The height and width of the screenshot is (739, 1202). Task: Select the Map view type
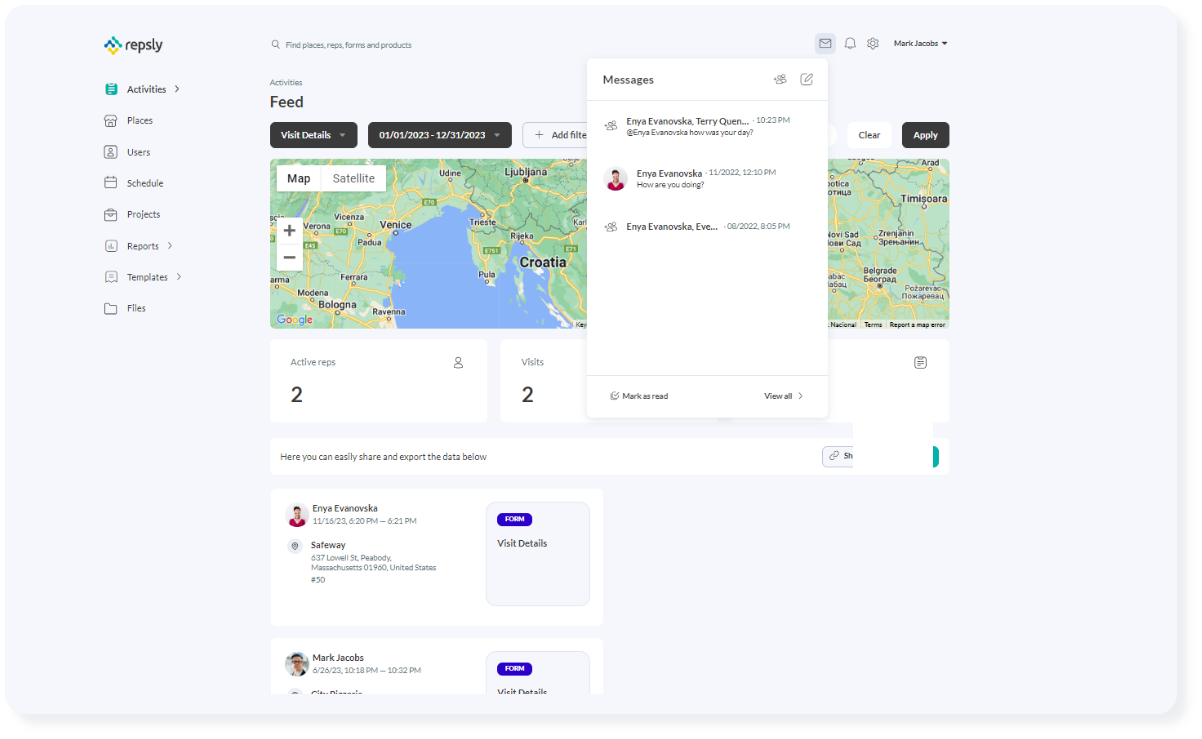point(298,178)
